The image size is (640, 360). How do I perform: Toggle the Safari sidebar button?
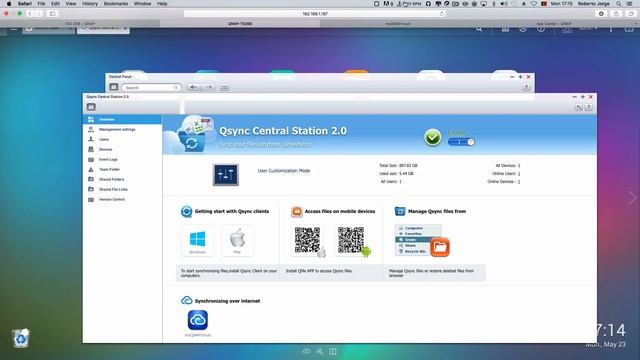[52, 13]
